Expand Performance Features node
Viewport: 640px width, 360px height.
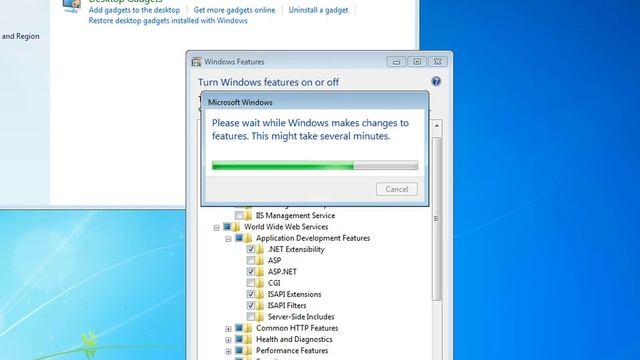tap(229, 351)
